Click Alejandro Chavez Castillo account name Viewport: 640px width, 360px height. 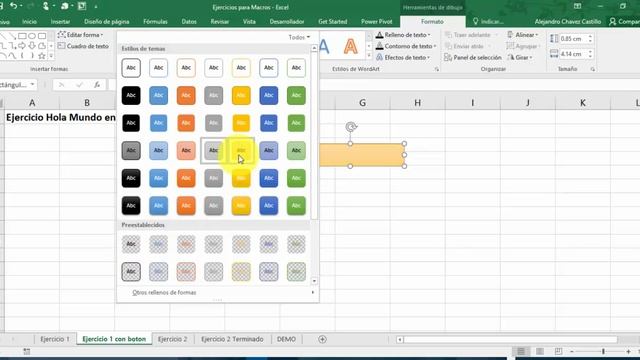568,22
